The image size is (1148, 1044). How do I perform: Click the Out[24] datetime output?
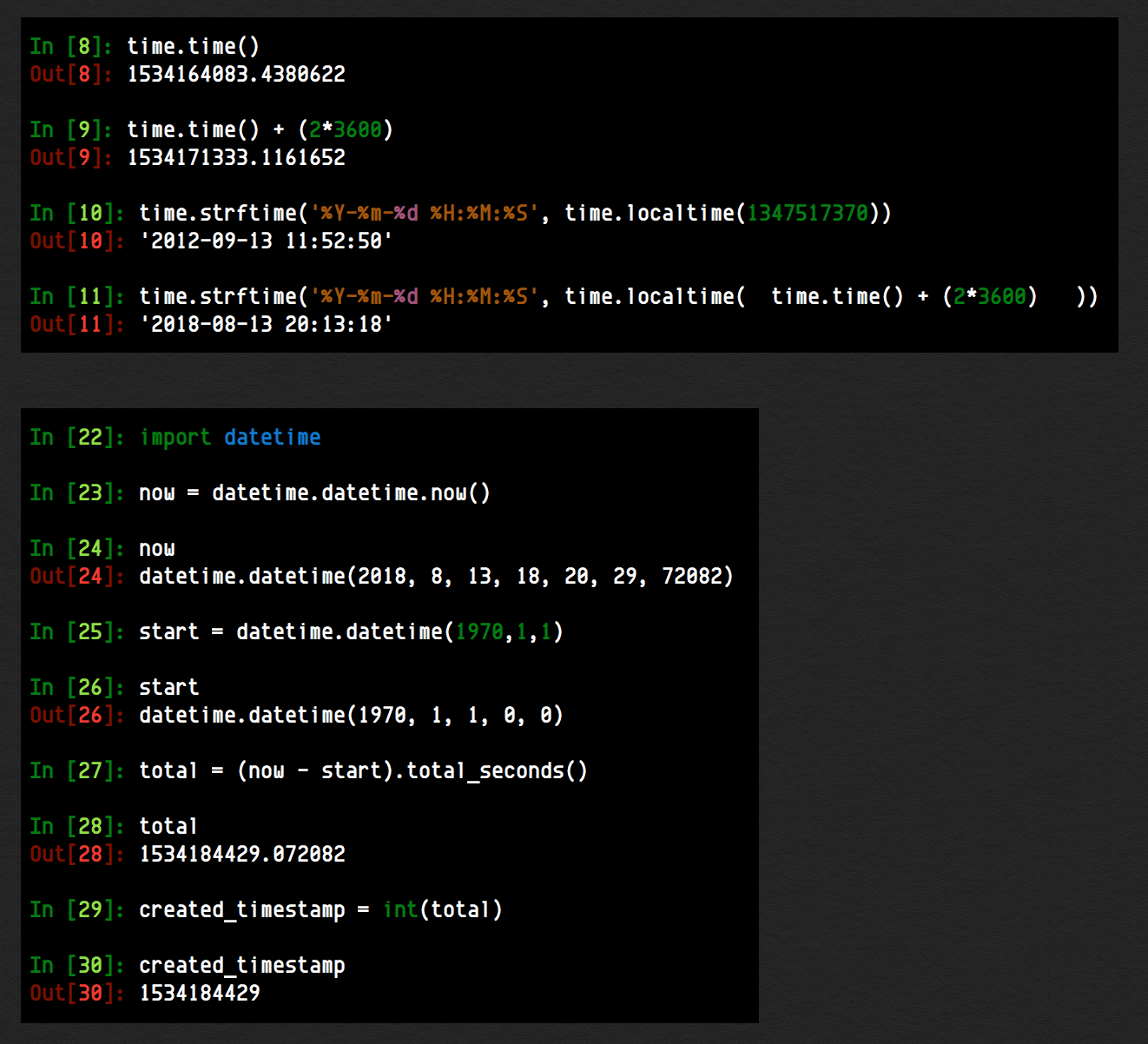(x=436, y=576)
